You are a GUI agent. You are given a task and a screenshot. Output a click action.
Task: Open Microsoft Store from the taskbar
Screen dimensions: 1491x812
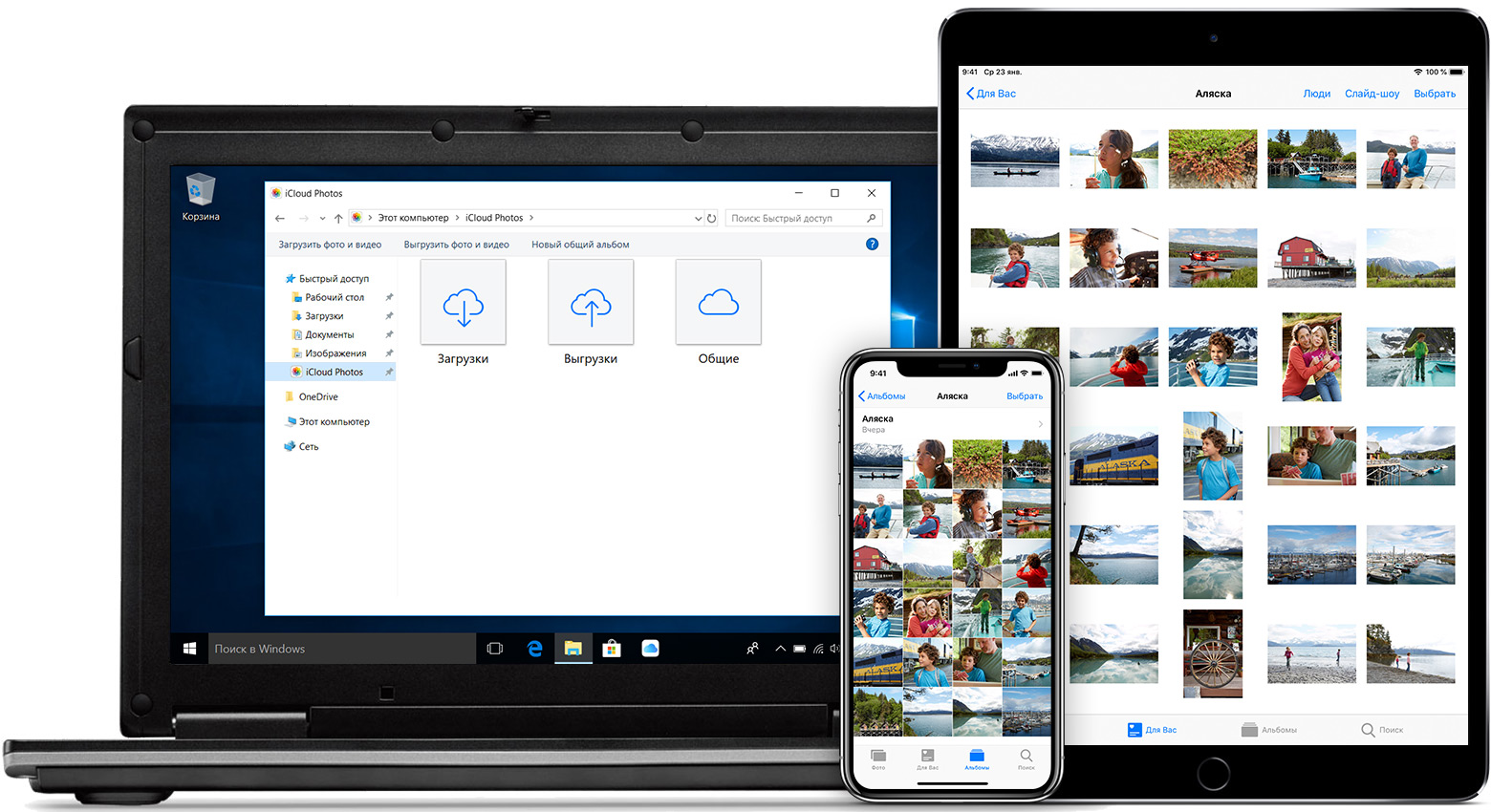point(612,649)
